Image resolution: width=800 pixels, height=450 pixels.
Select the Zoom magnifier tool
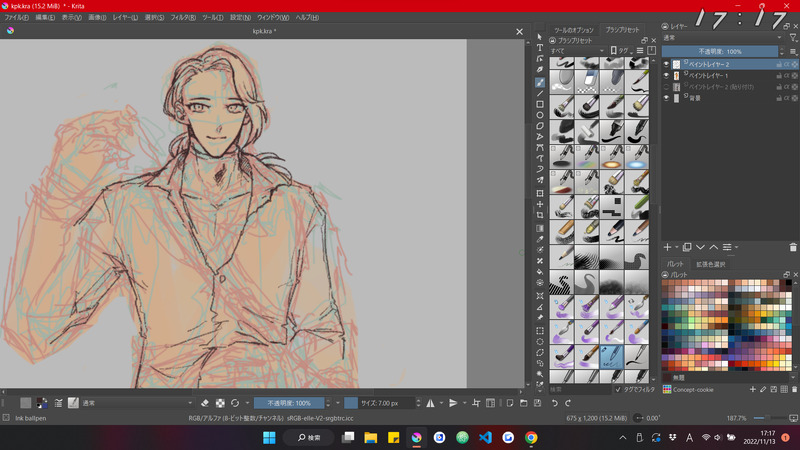pos(540,373)
